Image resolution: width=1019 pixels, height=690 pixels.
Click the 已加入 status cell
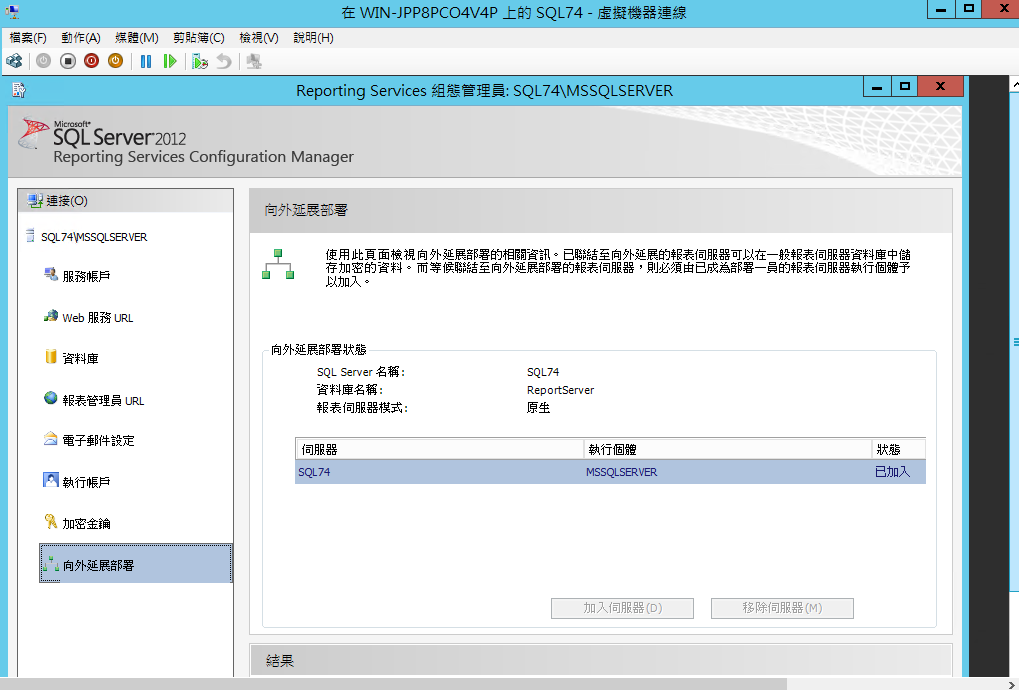click(892, 472)
